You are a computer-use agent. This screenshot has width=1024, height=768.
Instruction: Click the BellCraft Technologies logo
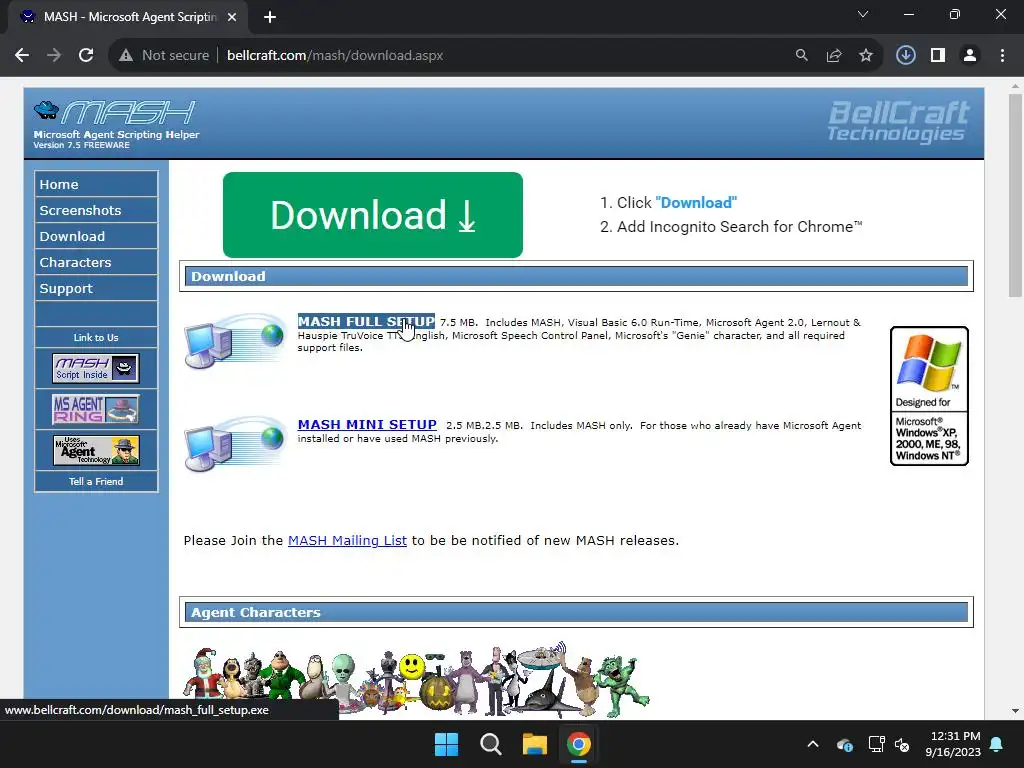(x=899, y=121)
